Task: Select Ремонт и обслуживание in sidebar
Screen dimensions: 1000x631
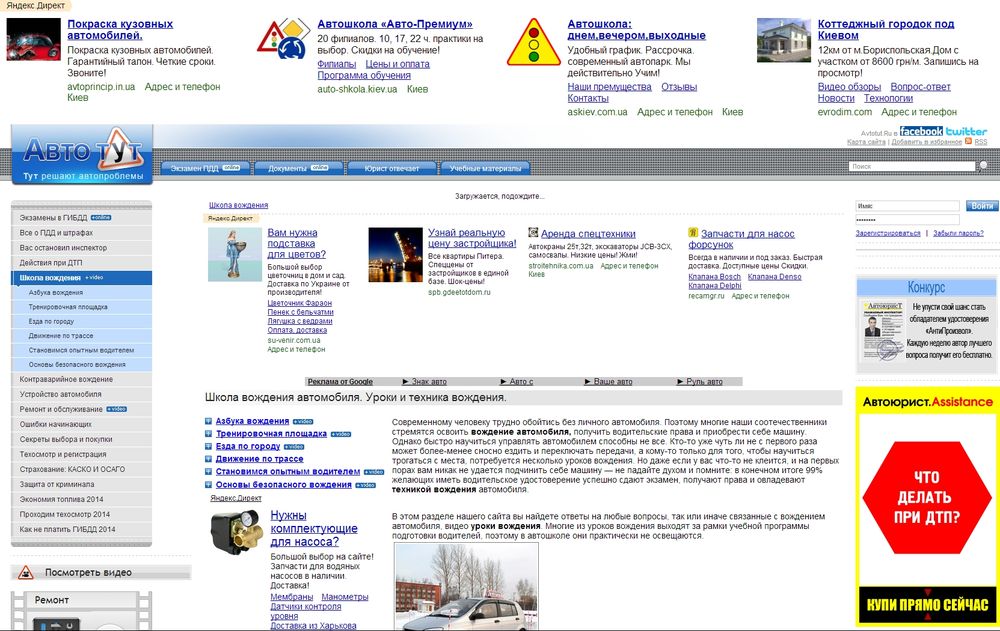Action: click(82, 409)
